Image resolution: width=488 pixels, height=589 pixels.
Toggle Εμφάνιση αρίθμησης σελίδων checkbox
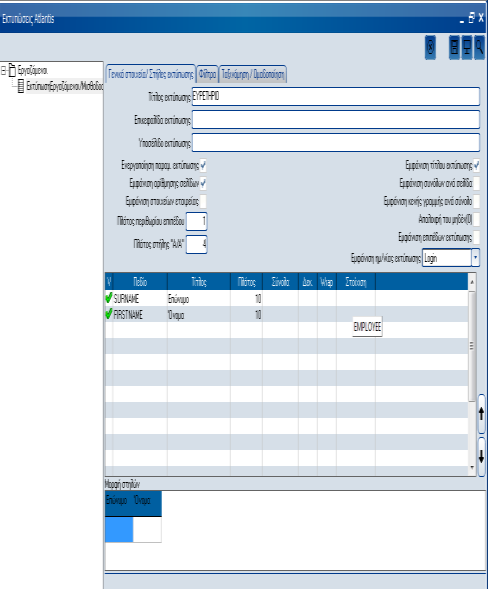[x=203, y=183]
